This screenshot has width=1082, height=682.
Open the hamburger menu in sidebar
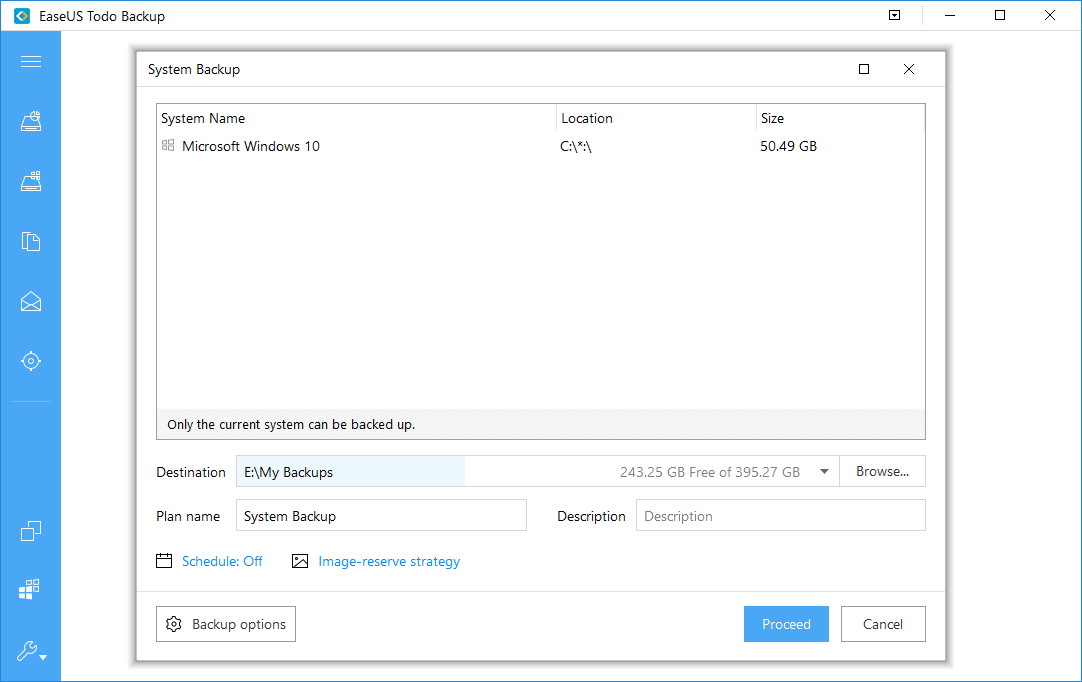click(x=30, y=61)
